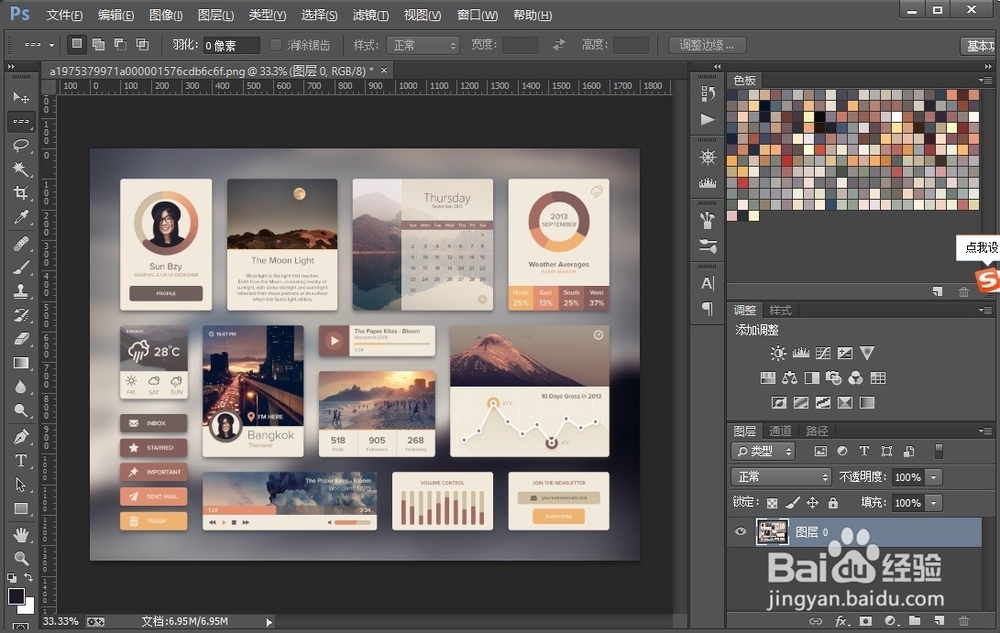Swap width and height arrows button
Screen dimensions: 1000x633
(559, 45)
